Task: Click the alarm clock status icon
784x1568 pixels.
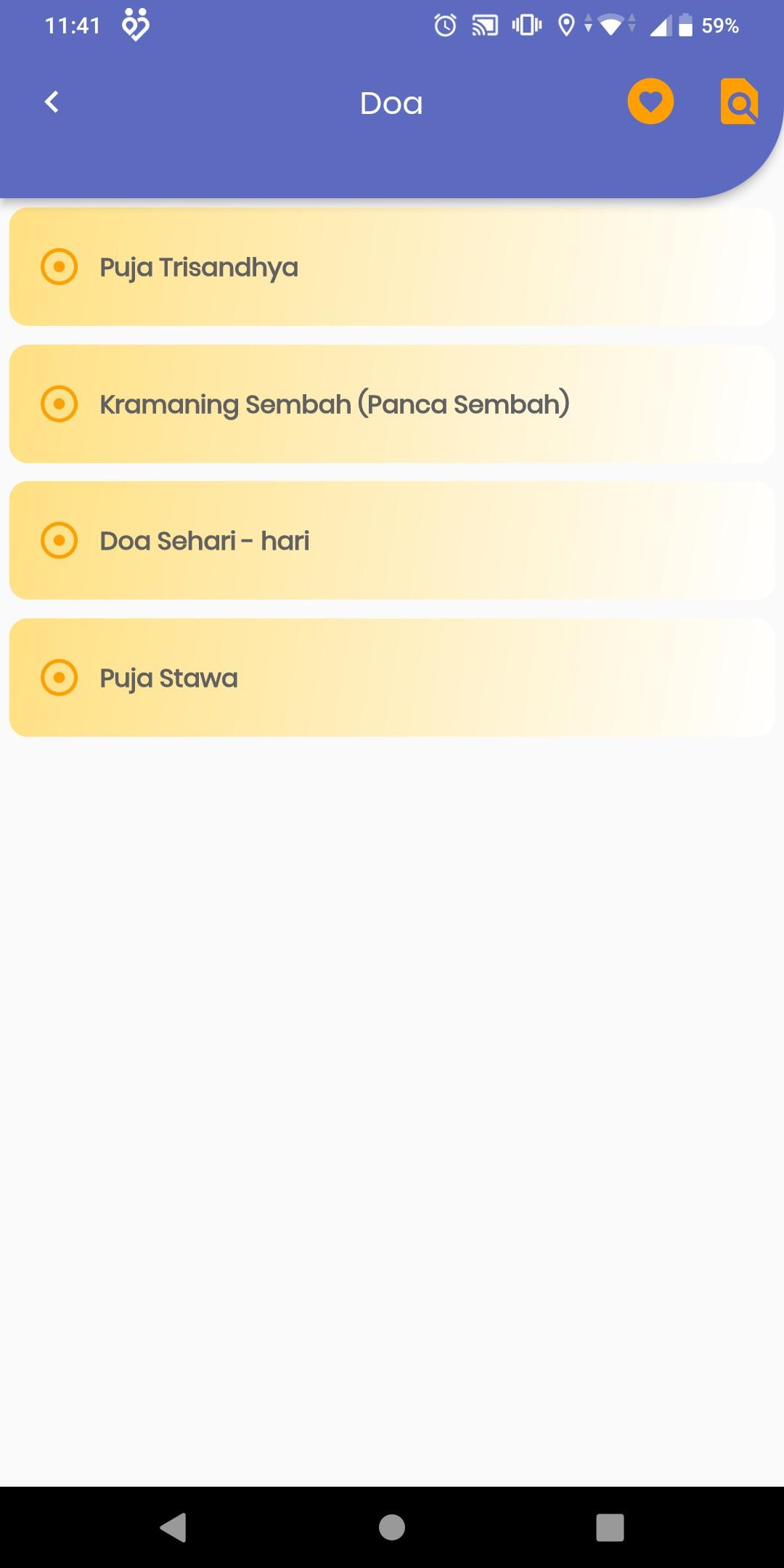Action: (x=445, y=26)
